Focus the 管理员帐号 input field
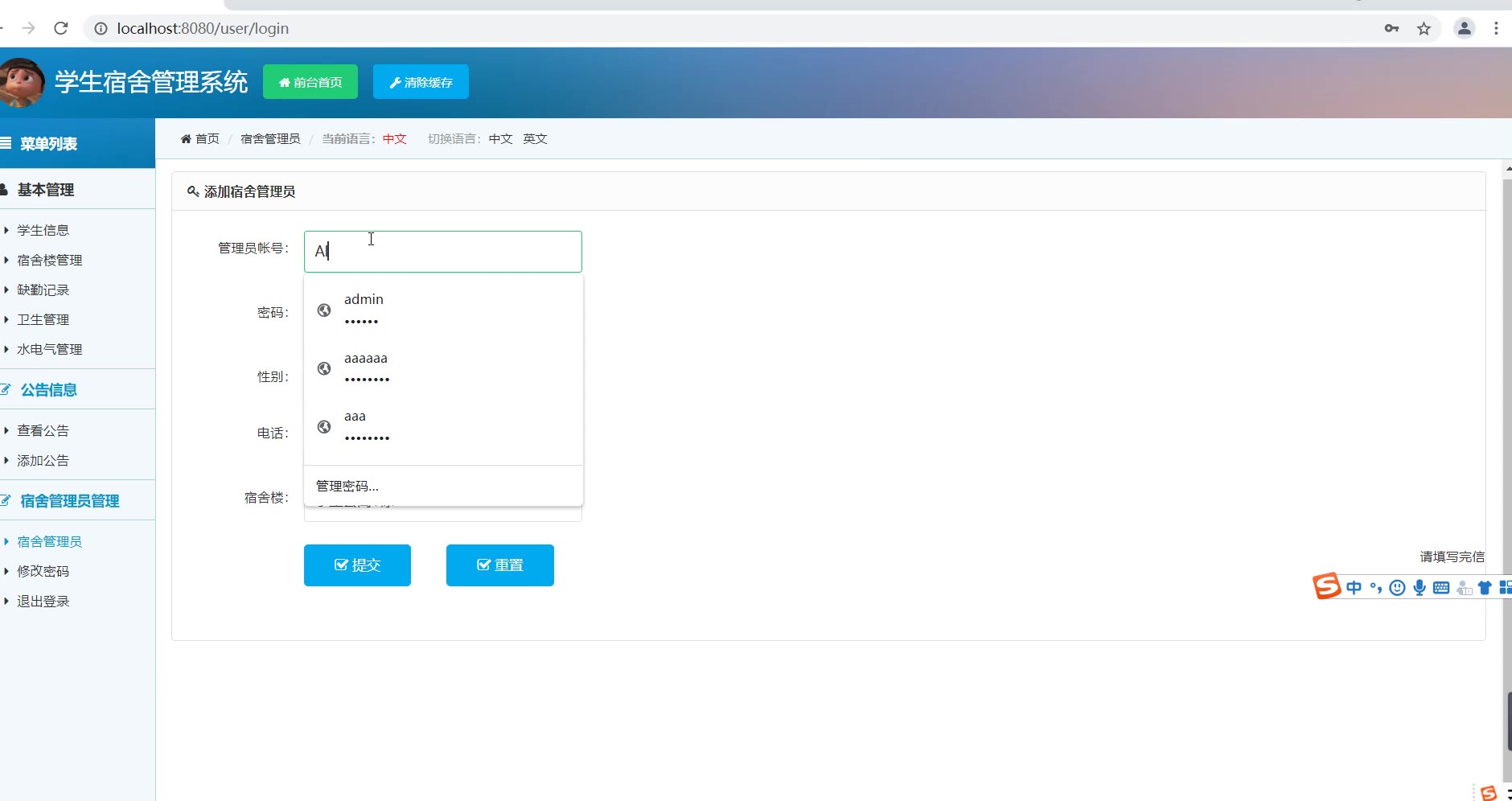This screenshot has width=1512, height=801. coord(443,252)
